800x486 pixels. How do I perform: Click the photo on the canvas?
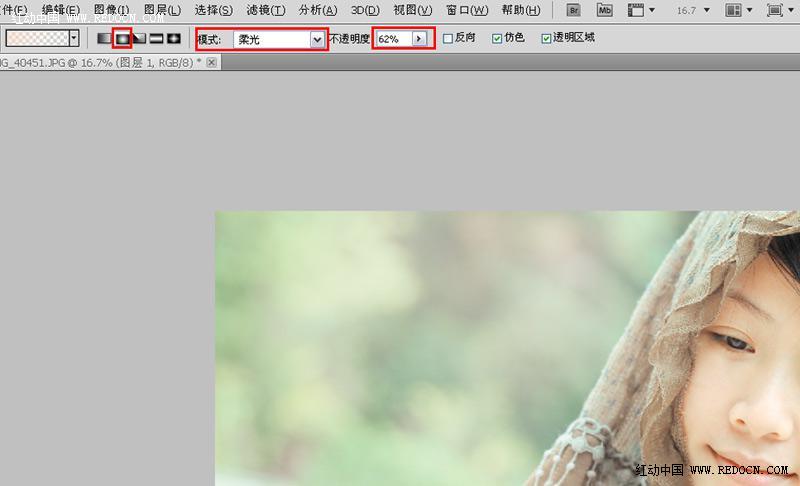coord(507,348)
